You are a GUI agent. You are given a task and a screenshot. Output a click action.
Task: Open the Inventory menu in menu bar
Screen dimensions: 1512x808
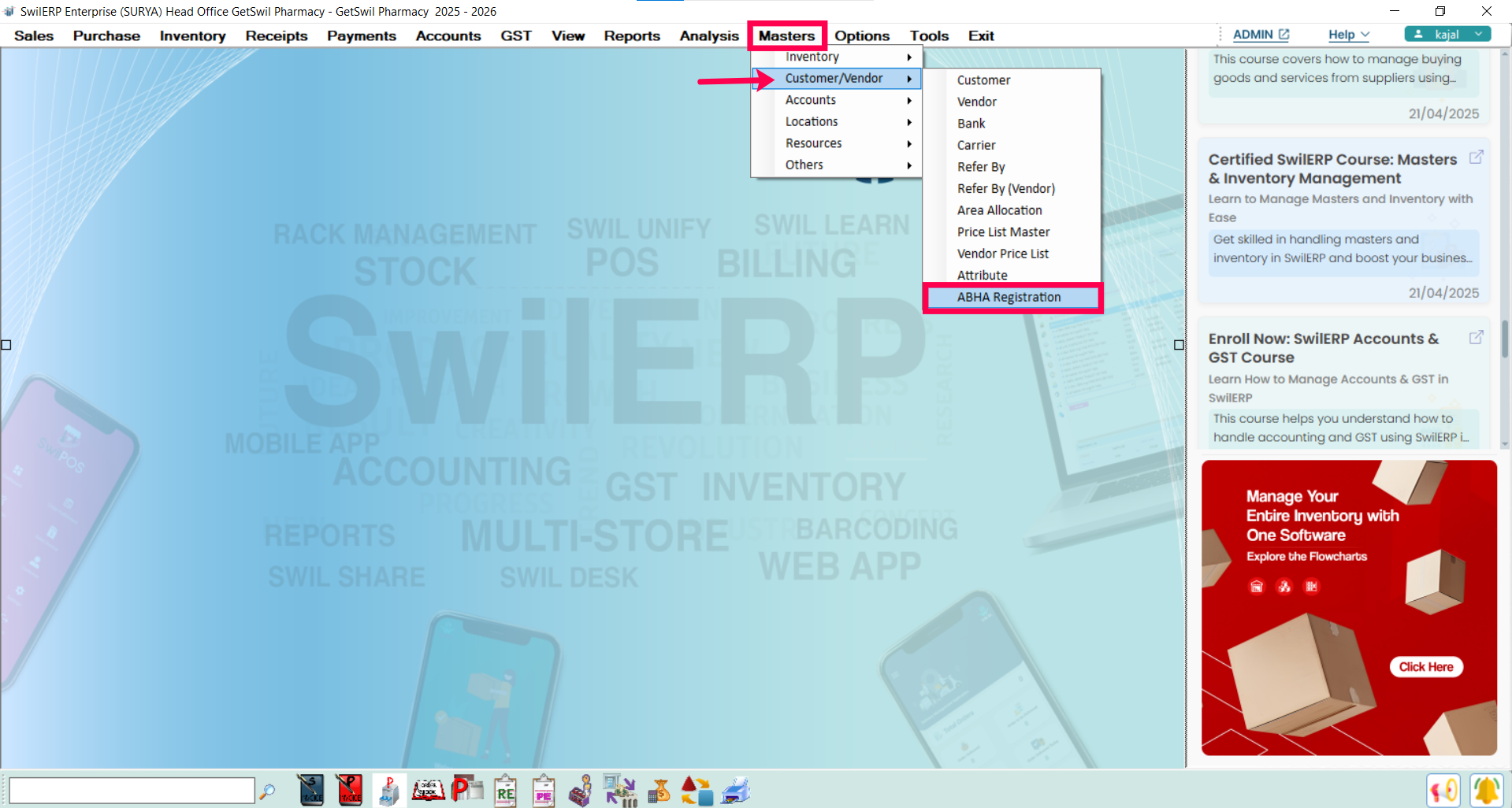coord(192,35)
